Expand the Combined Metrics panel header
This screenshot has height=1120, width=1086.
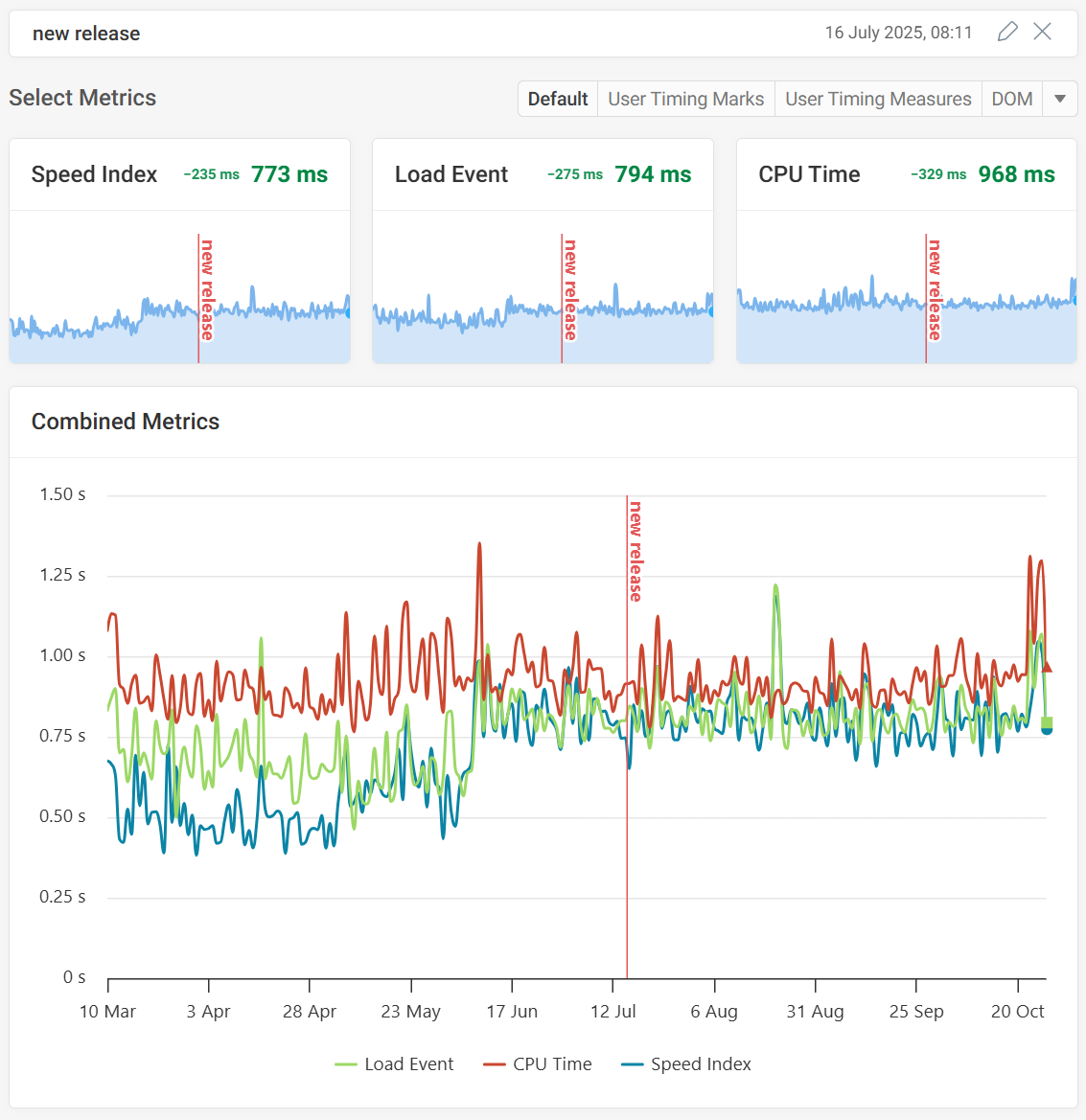(125, 422)
